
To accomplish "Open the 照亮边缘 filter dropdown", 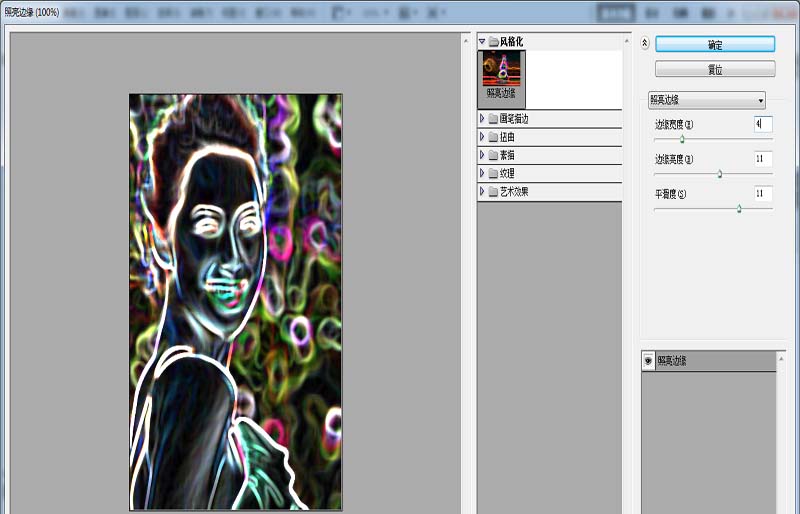I will click(707, 100).
